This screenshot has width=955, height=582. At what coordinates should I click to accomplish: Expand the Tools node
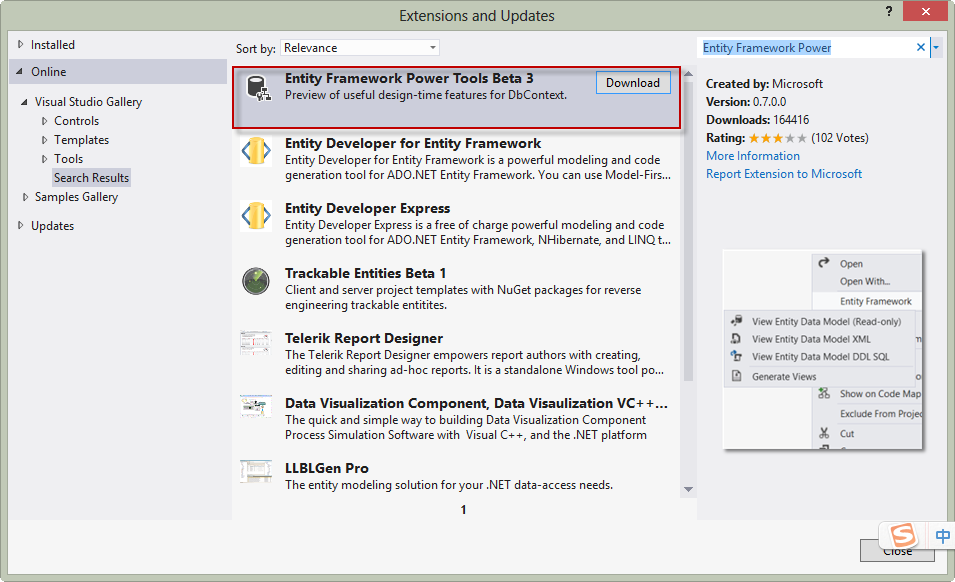tap(44, 159)
